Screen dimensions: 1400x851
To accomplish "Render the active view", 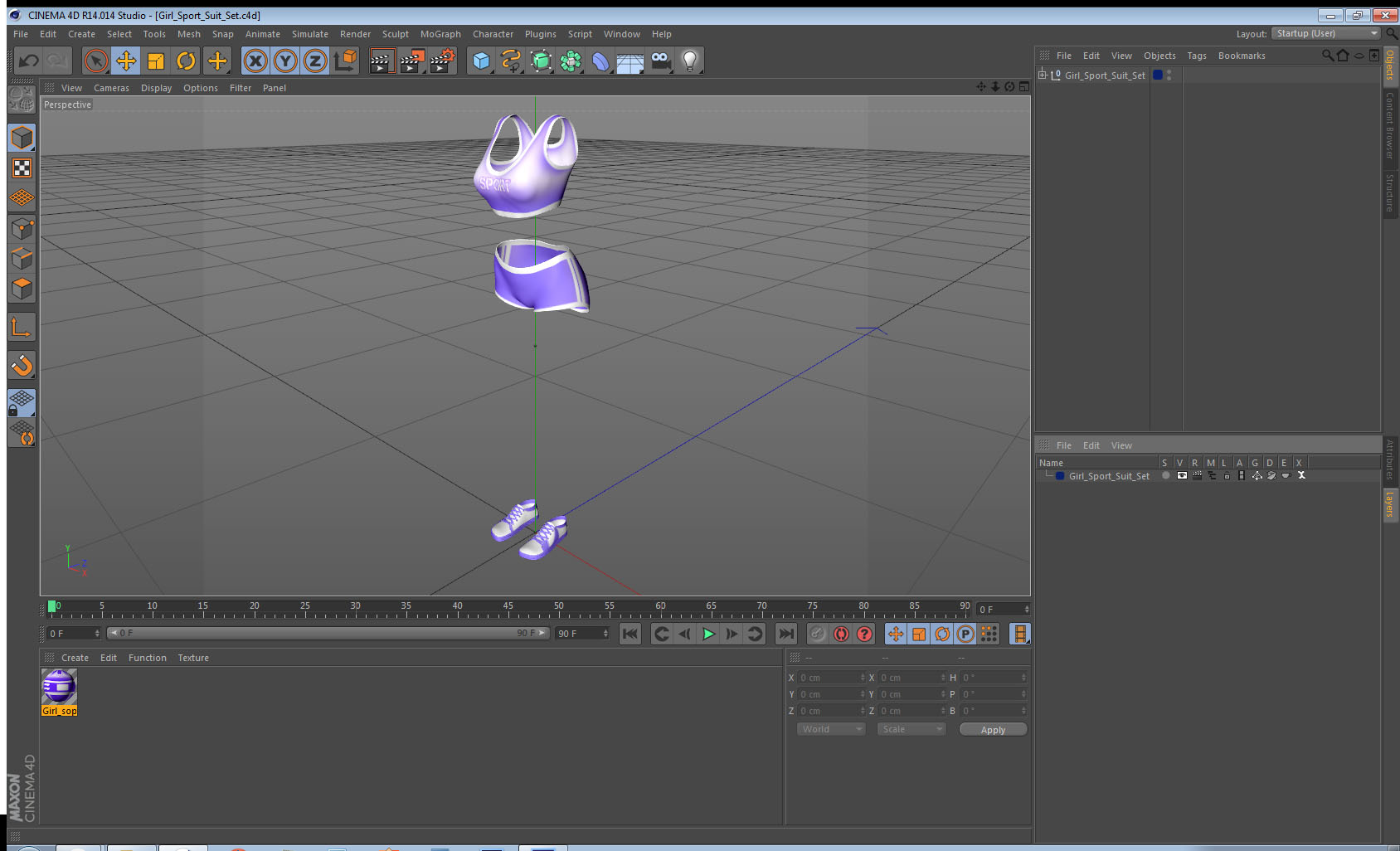I will pos(381,61).
